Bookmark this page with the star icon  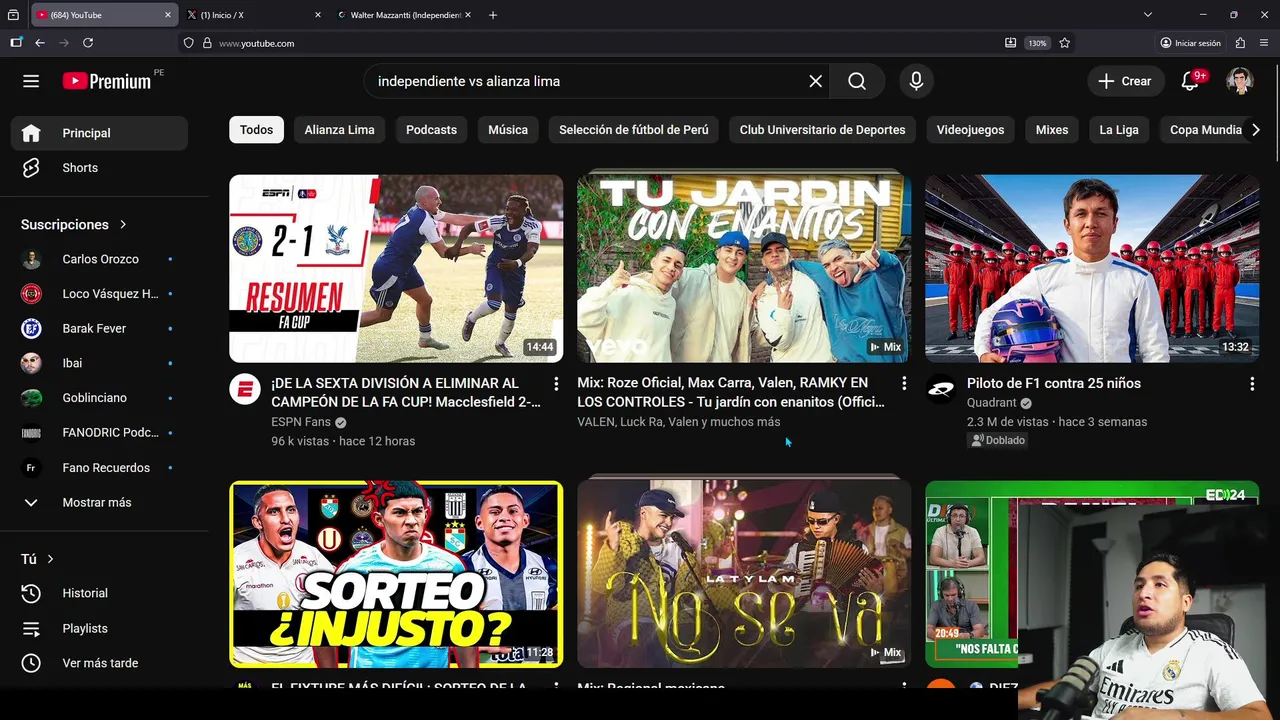1065,43
